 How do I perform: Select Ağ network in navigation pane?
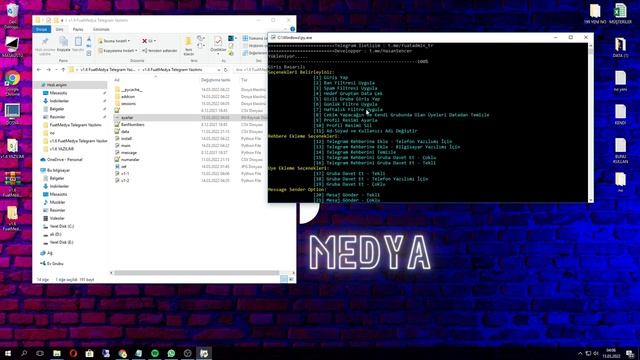tap(49, 253)
